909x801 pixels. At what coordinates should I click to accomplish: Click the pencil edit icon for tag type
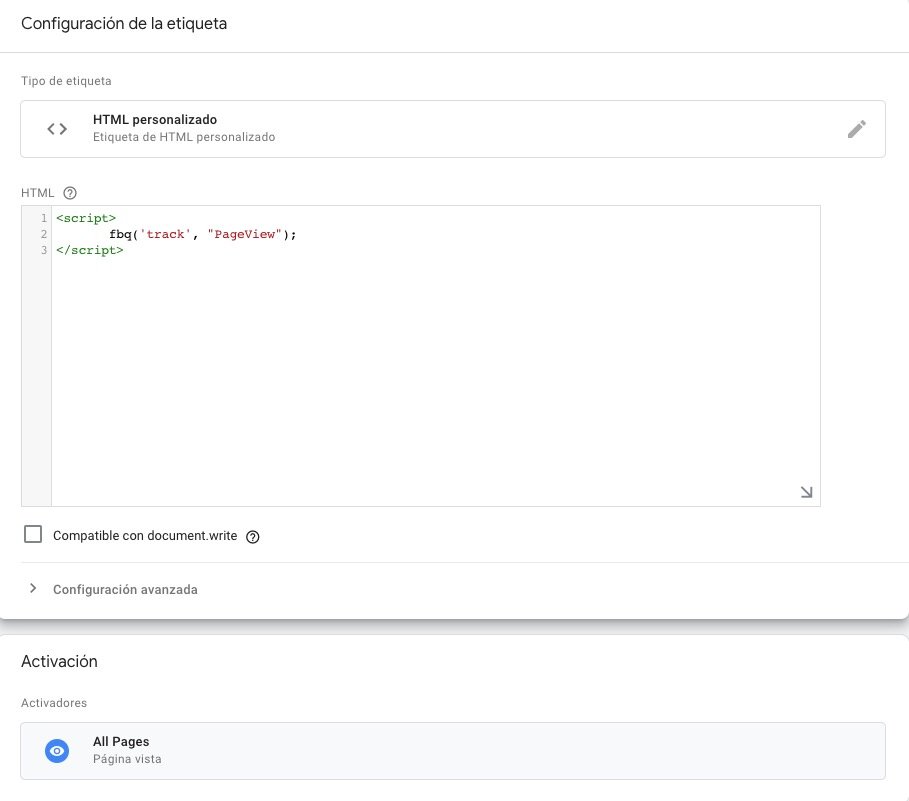[x=856, y=129]
